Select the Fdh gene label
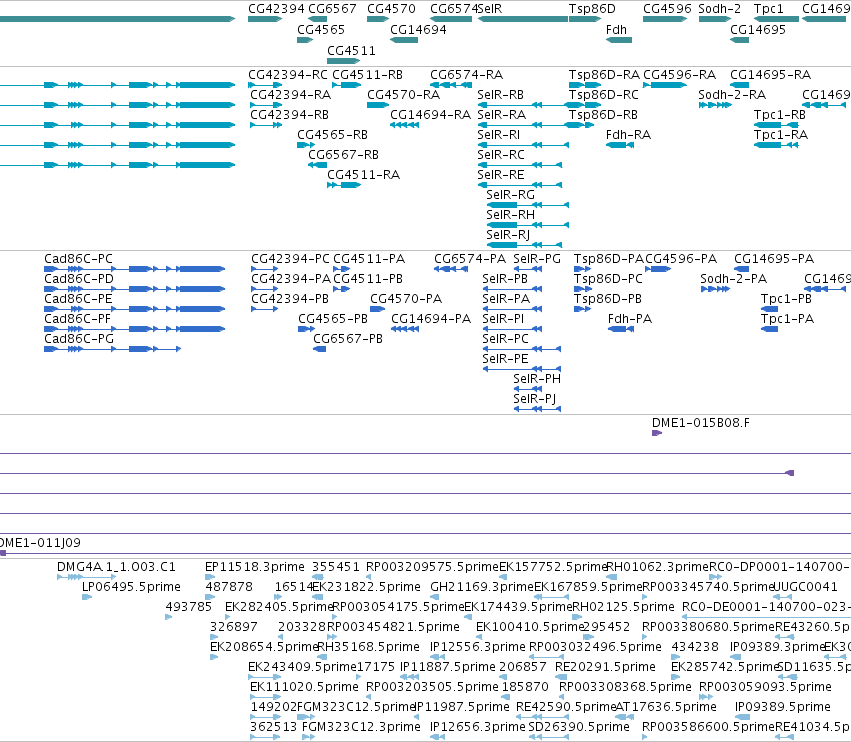This screenshot has width=851, height=742. [616, 29]
